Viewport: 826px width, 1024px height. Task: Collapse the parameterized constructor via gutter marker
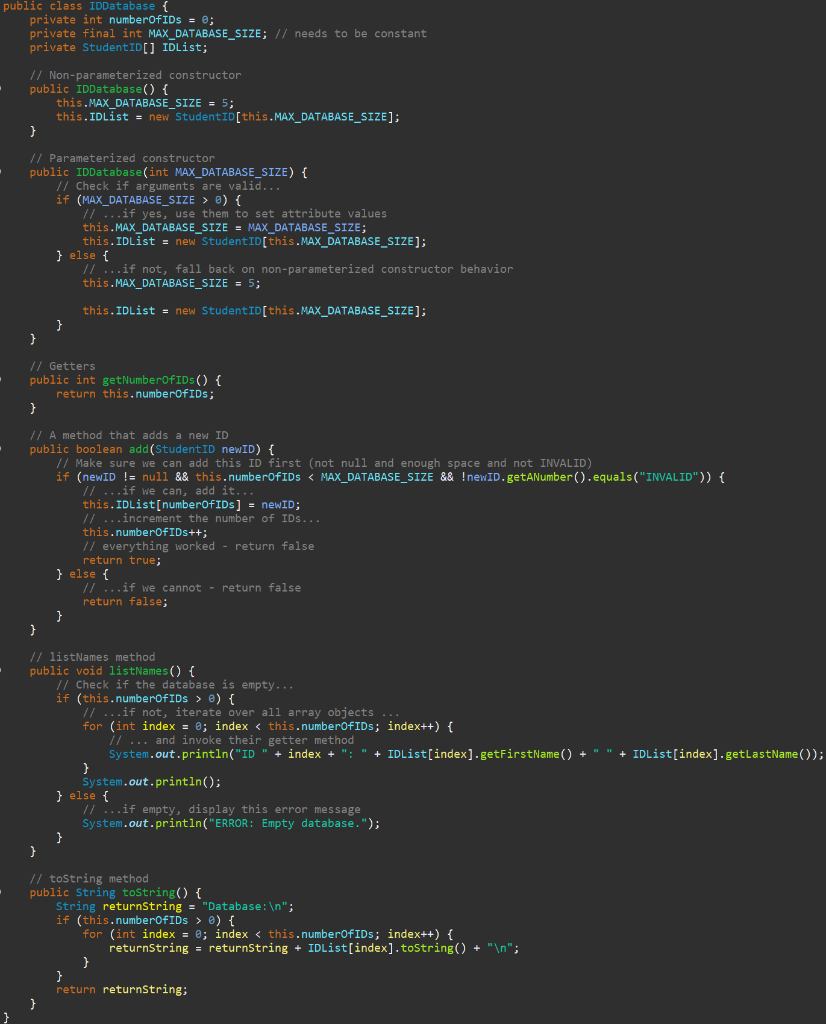pyautogui.click(x=5, y=172)
